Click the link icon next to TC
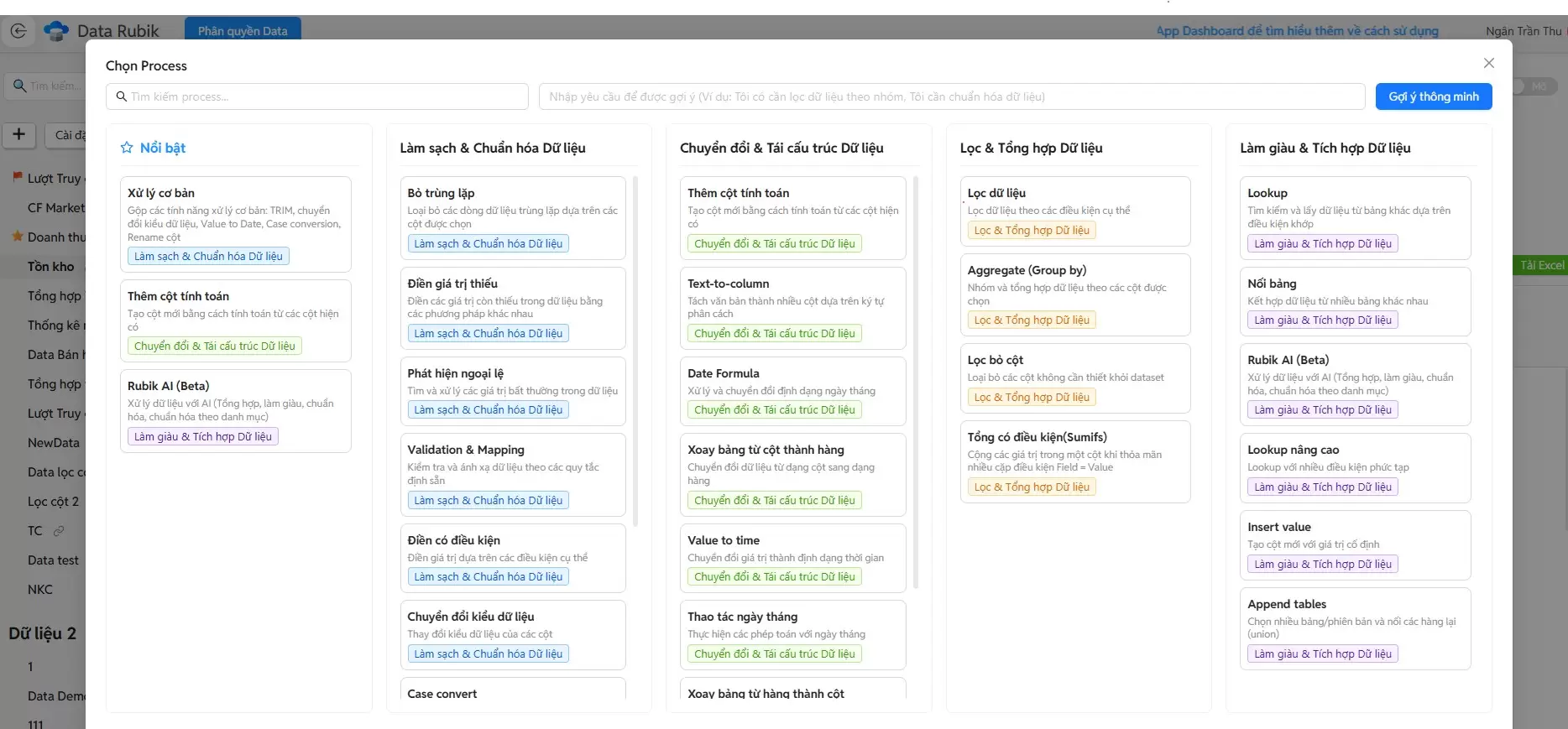Screen dimensions: 1568x729 (x=59, y=531)
